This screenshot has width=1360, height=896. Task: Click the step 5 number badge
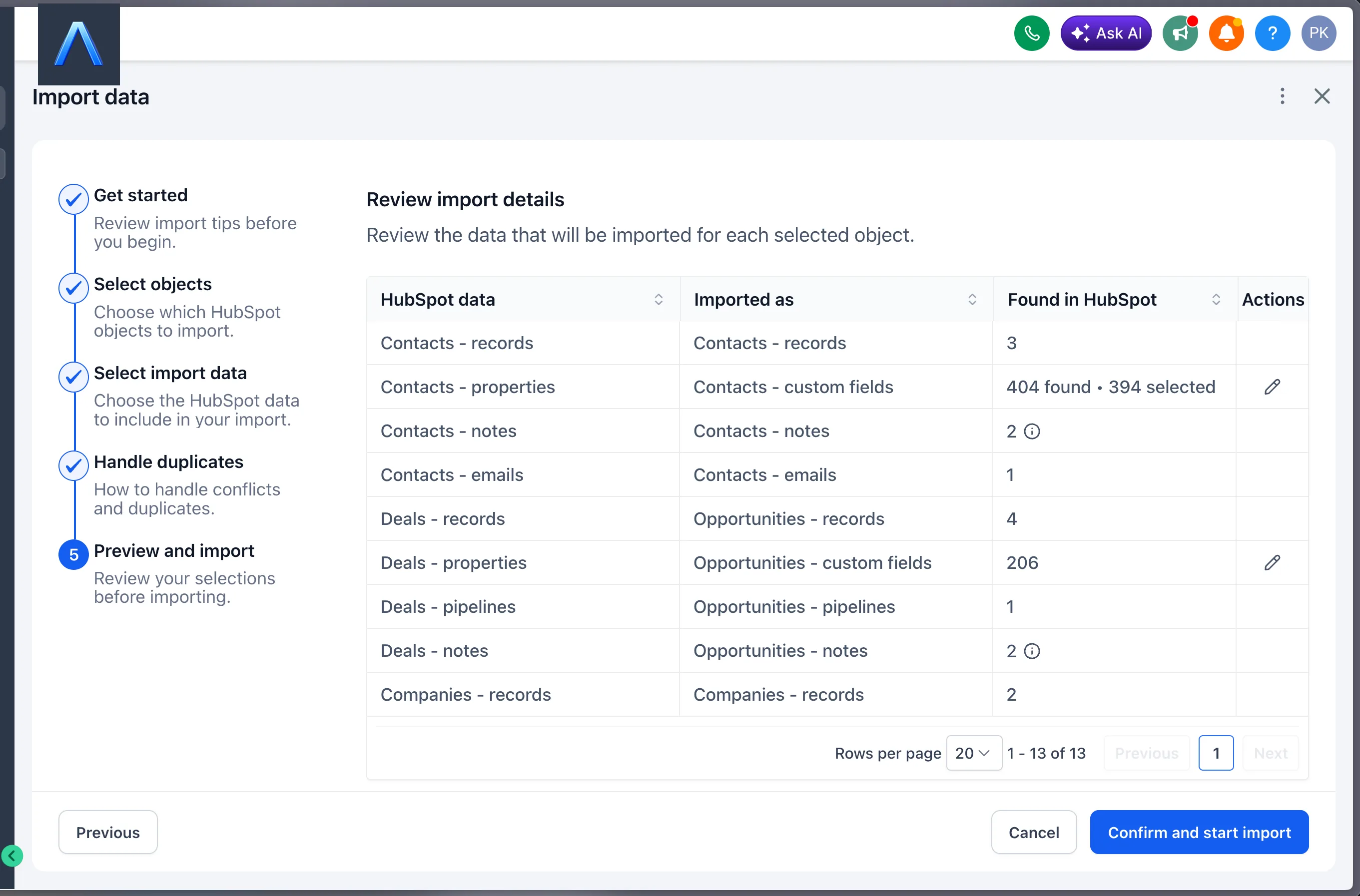click(x=74, y=554)
